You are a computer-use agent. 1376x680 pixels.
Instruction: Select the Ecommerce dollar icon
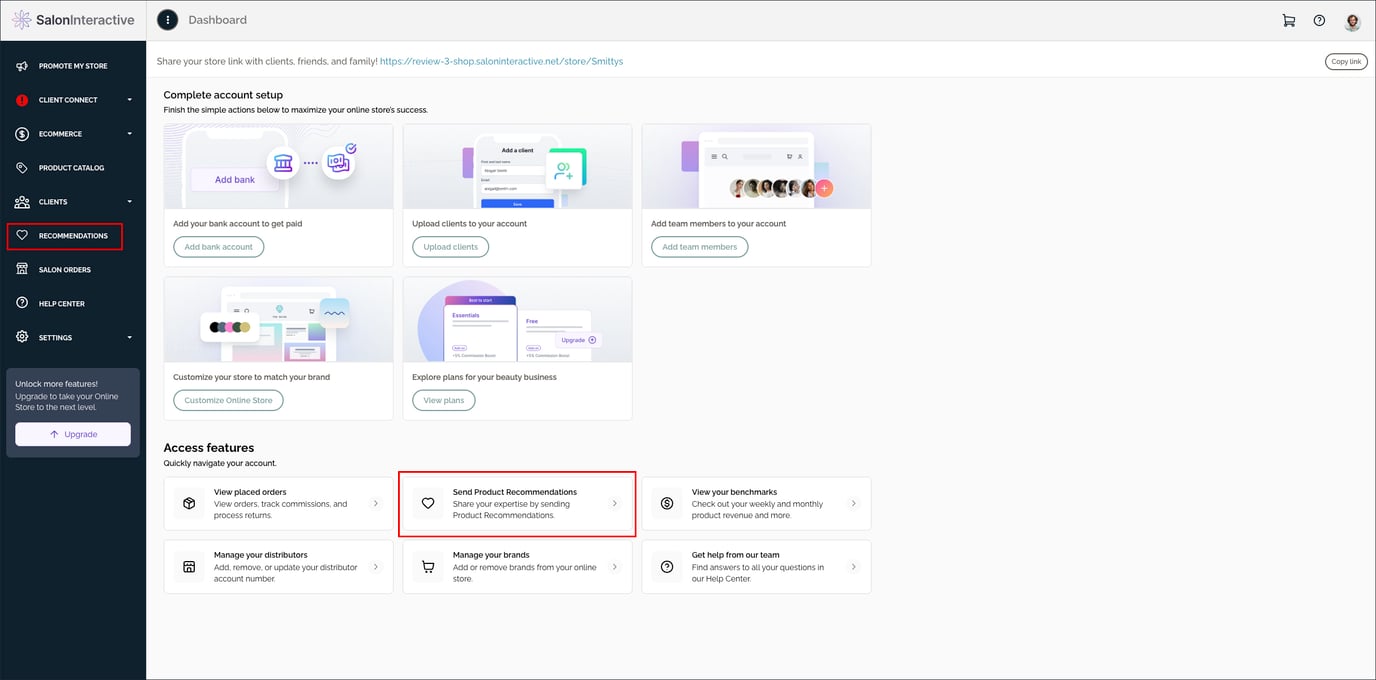point(22,133)
